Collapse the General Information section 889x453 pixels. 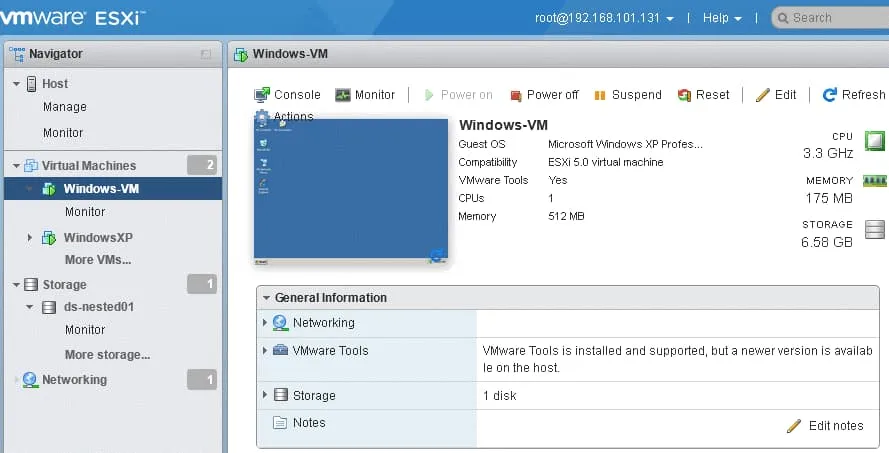point(265,298)
